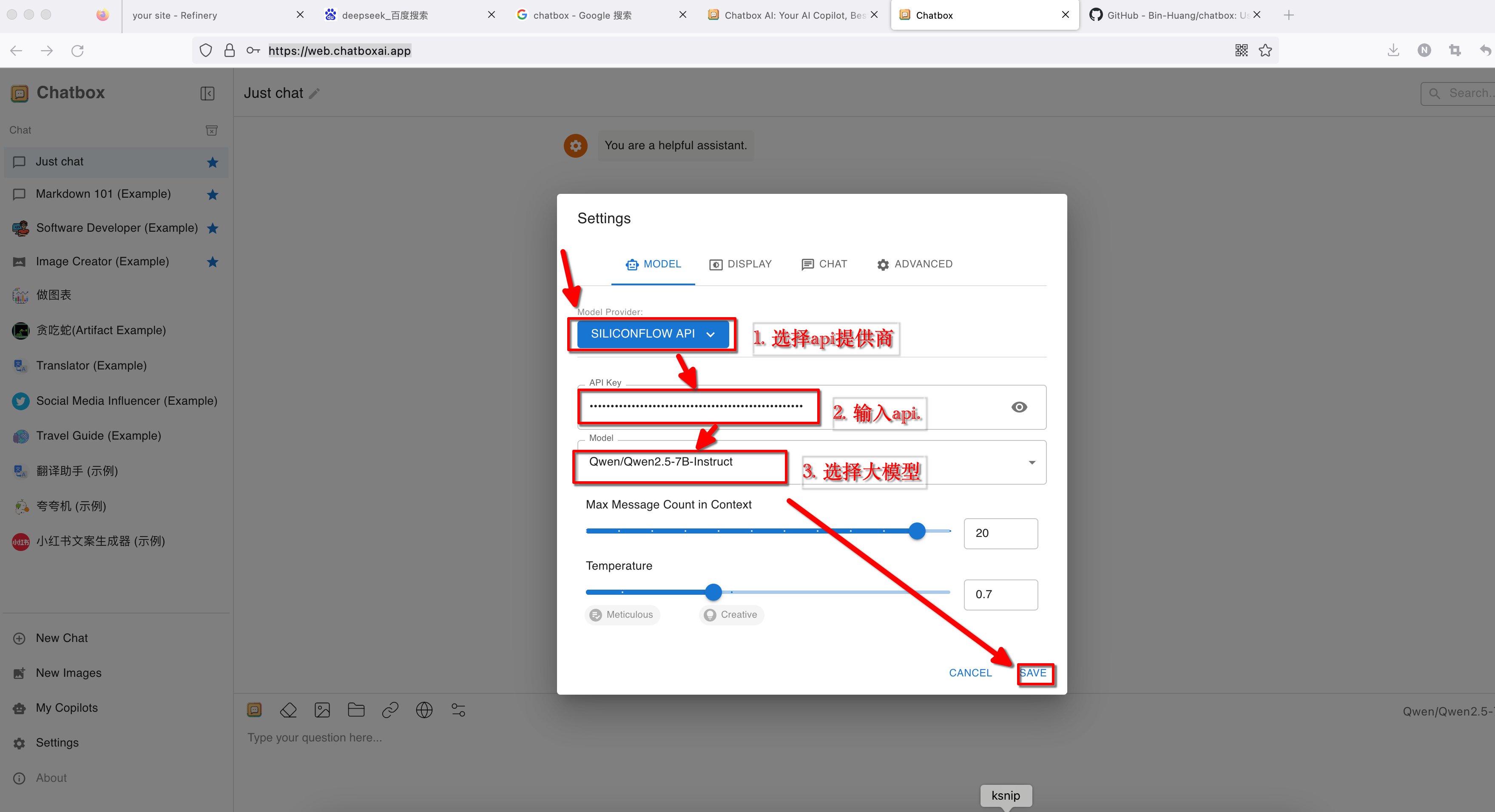Viewport: 1495px width, 812px height.
Task: Click the CANCEL button
Action: tap(970, 673)
